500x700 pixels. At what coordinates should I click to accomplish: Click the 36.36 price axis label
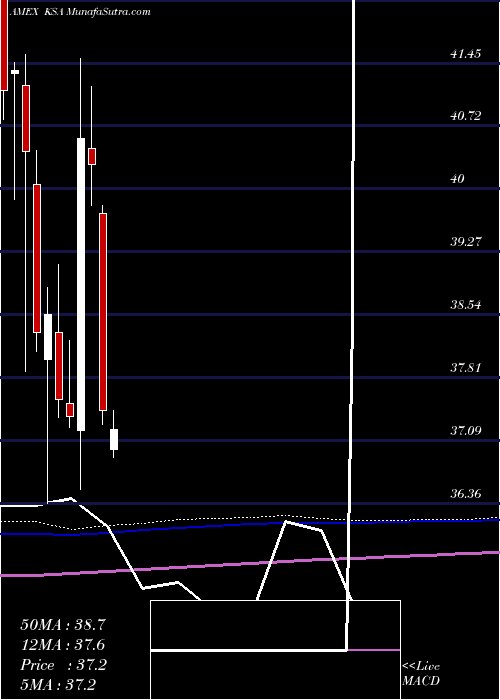[x=466, y=494]
